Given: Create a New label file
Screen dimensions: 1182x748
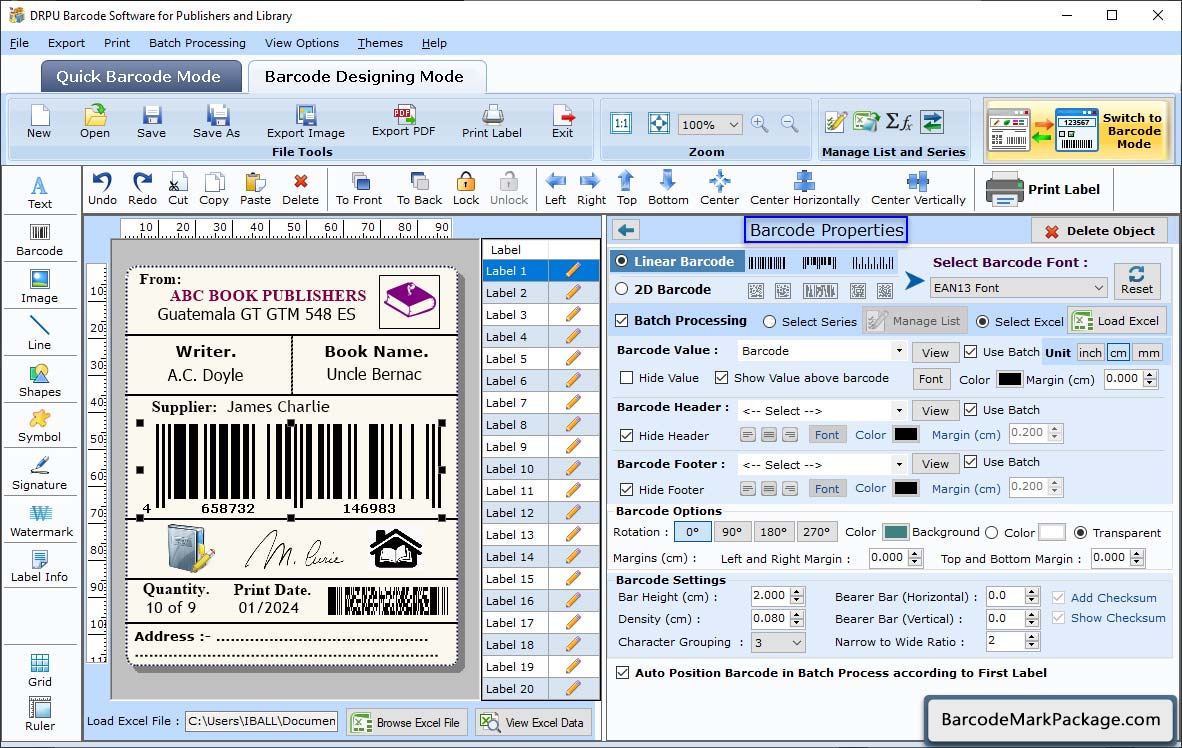Looking at the screenshot, I should 39,121.
